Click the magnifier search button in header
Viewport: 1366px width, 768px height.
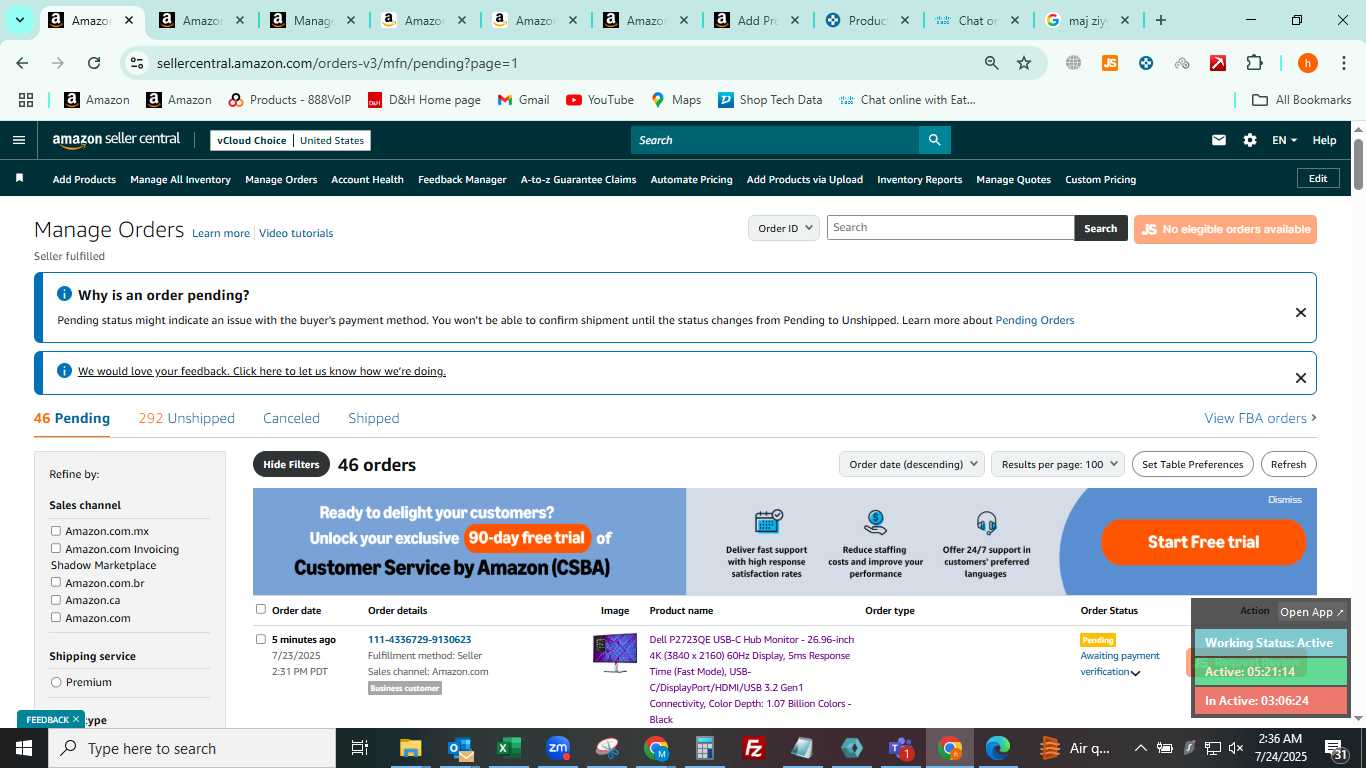(934, 140)
